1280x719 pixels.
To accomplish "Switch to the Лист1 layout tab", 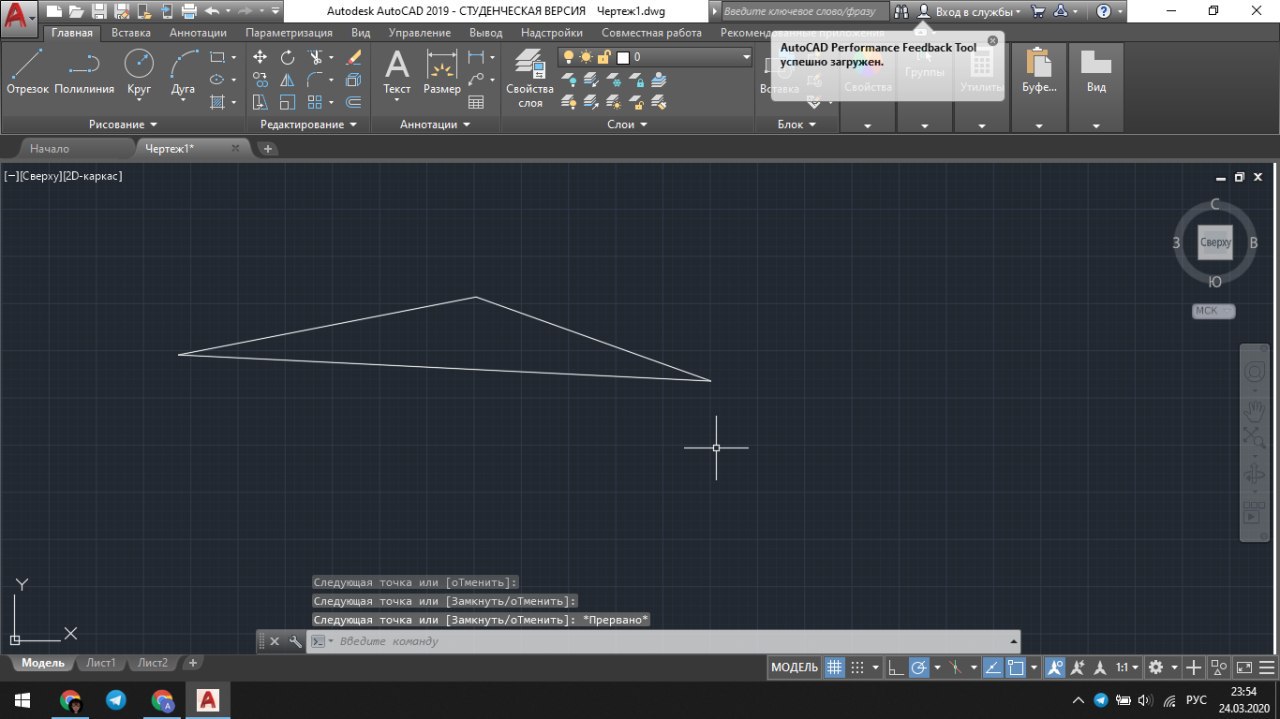I will click(100, 663).
